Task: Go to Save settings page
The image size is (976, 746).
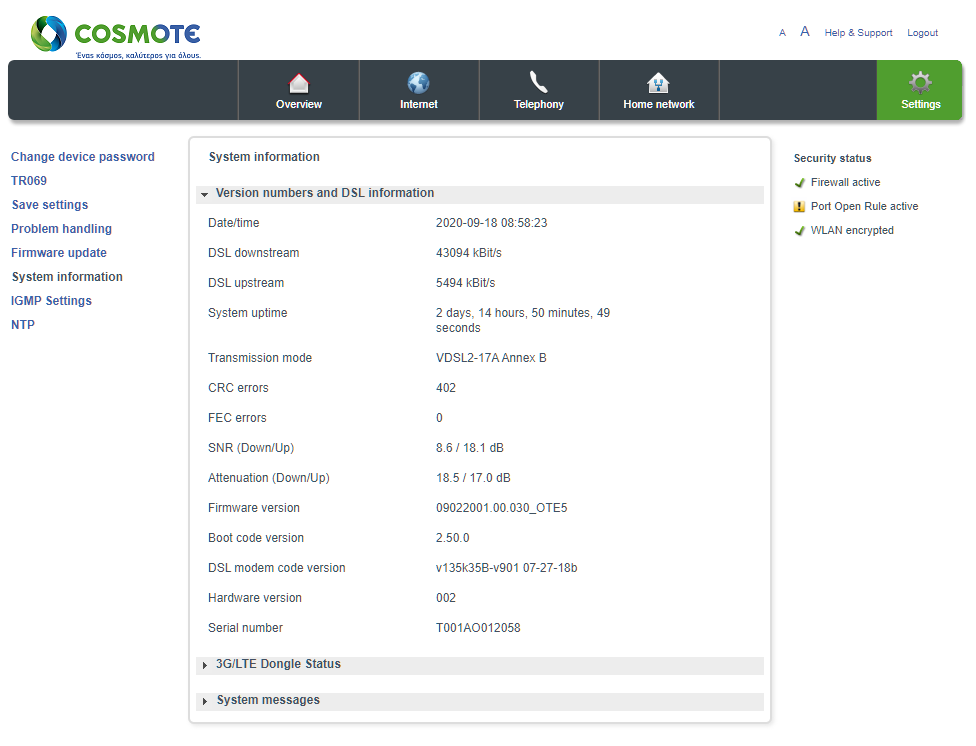Action: pyautogui.click(x=50, y=205)
